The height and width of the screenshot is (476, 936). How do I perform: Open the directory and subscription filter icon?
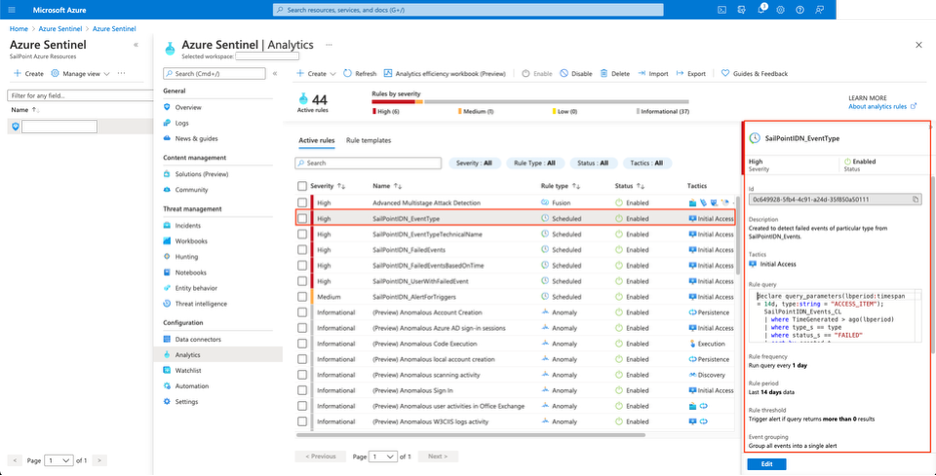[741, 10]
